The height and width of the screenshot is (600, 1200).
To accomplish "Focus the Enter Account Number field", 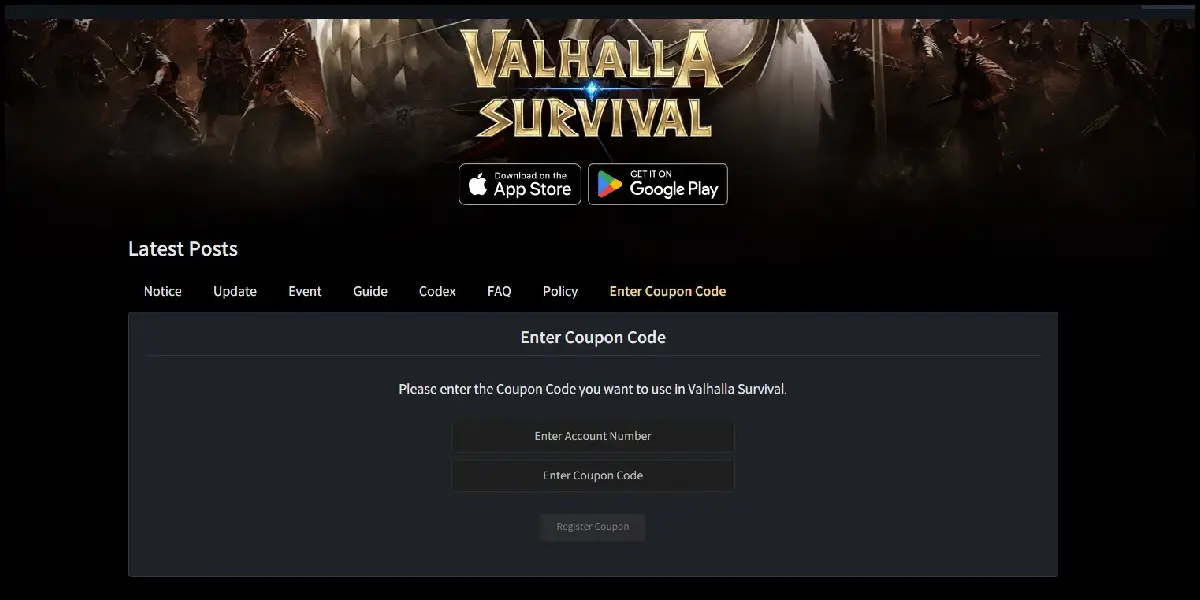I will coord(593,436).
